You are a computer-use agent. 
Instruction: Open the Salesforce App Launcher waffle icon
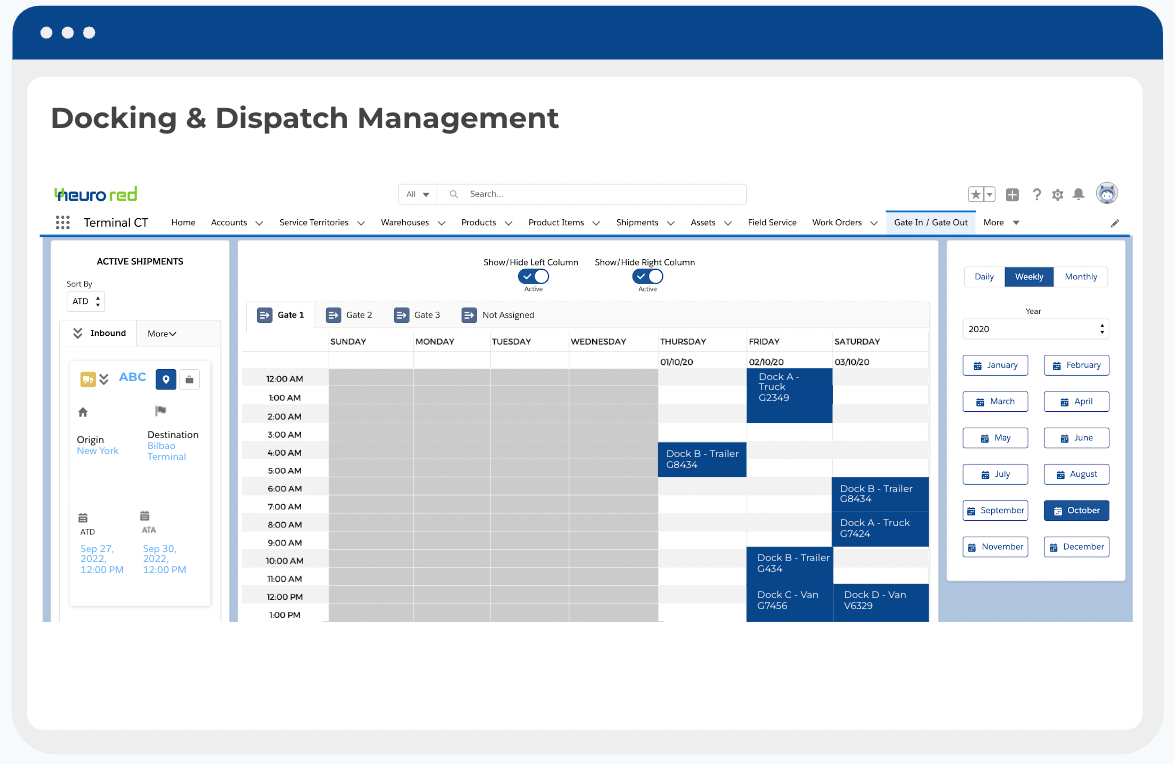pyautogui.click(x=63, y=222)
